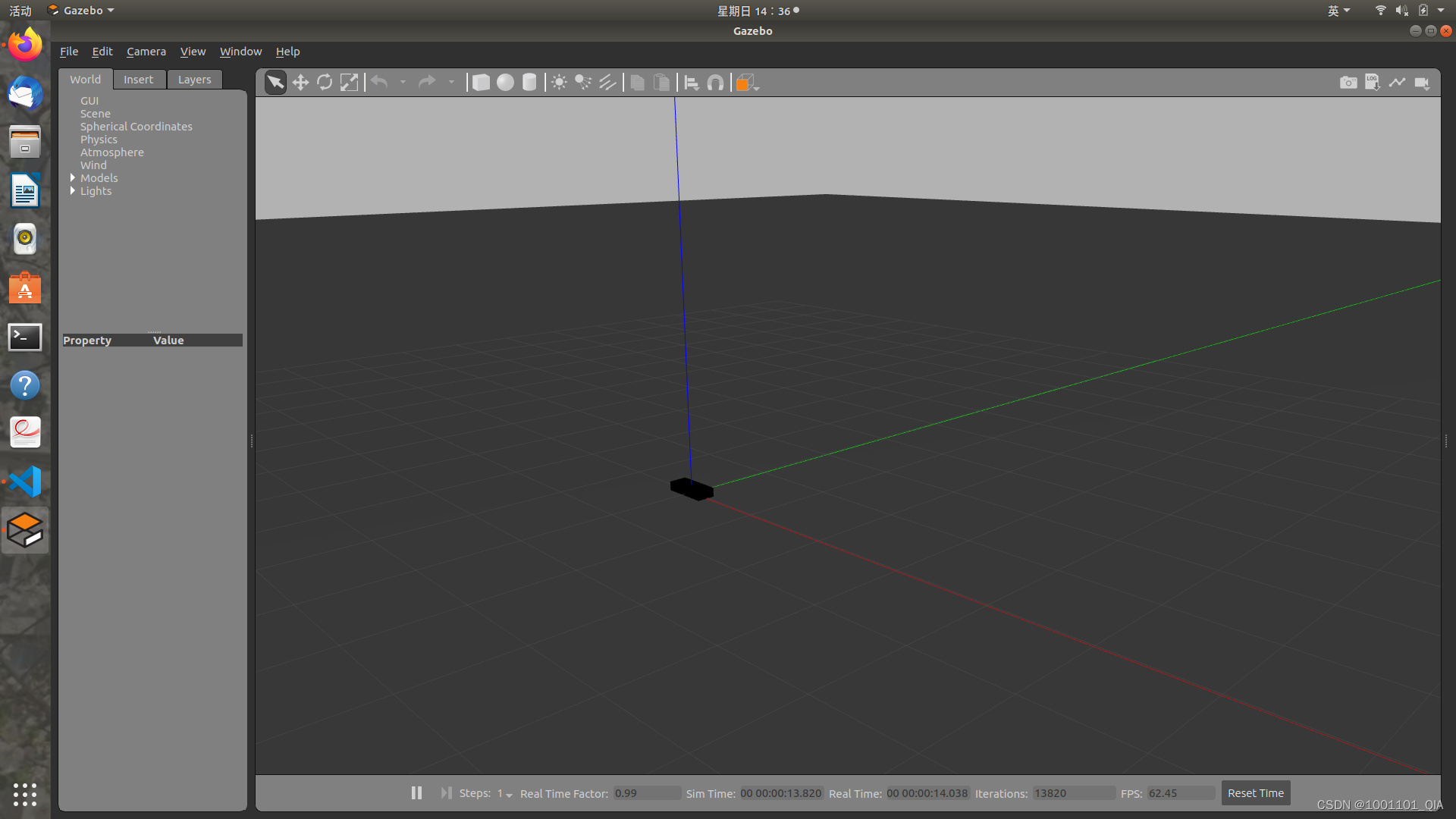Click the Reset Time button
Viewport: 1456px width, 819px height.
tap(1256, 793)
